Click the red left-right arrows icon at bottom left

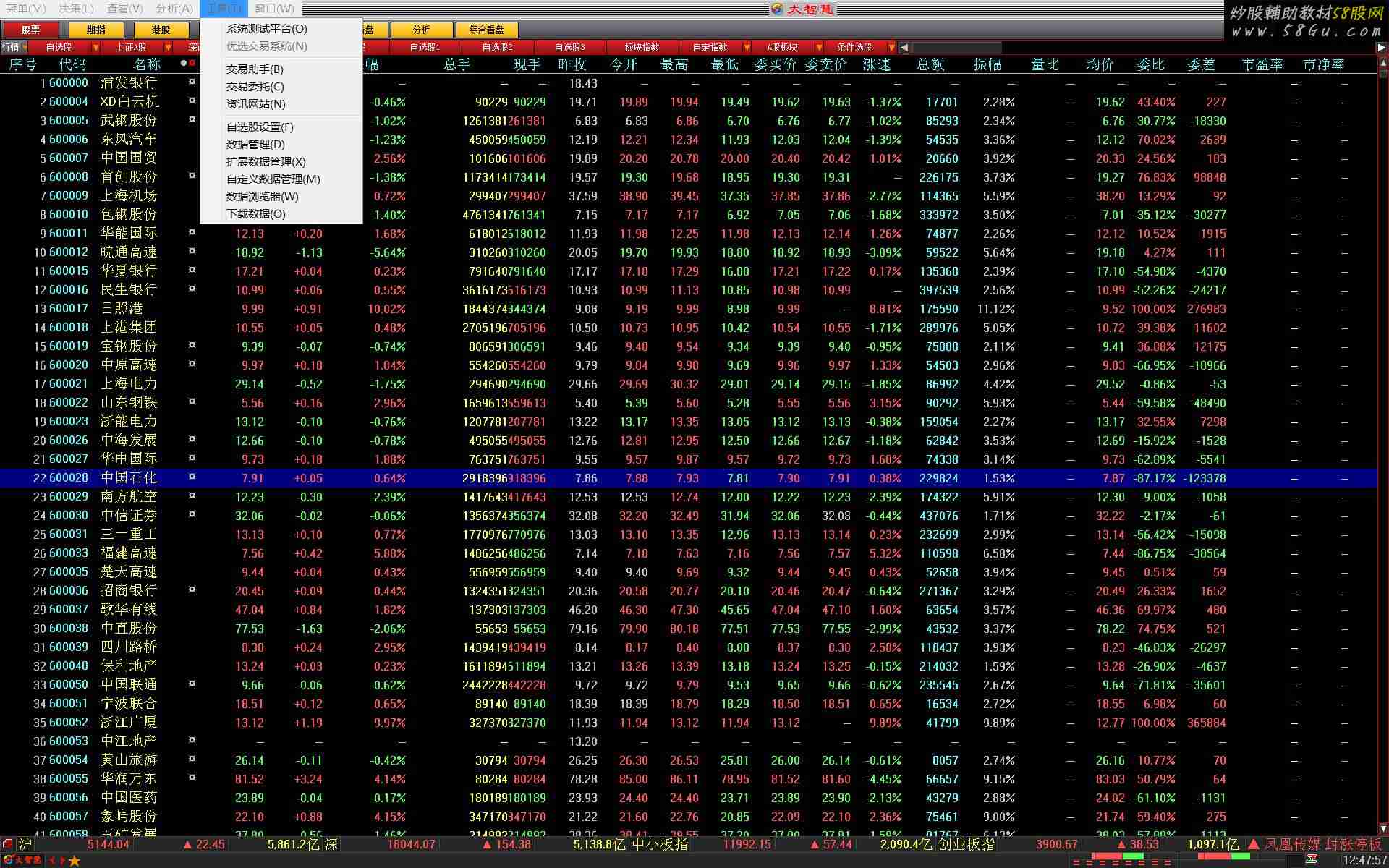(56, 861)
